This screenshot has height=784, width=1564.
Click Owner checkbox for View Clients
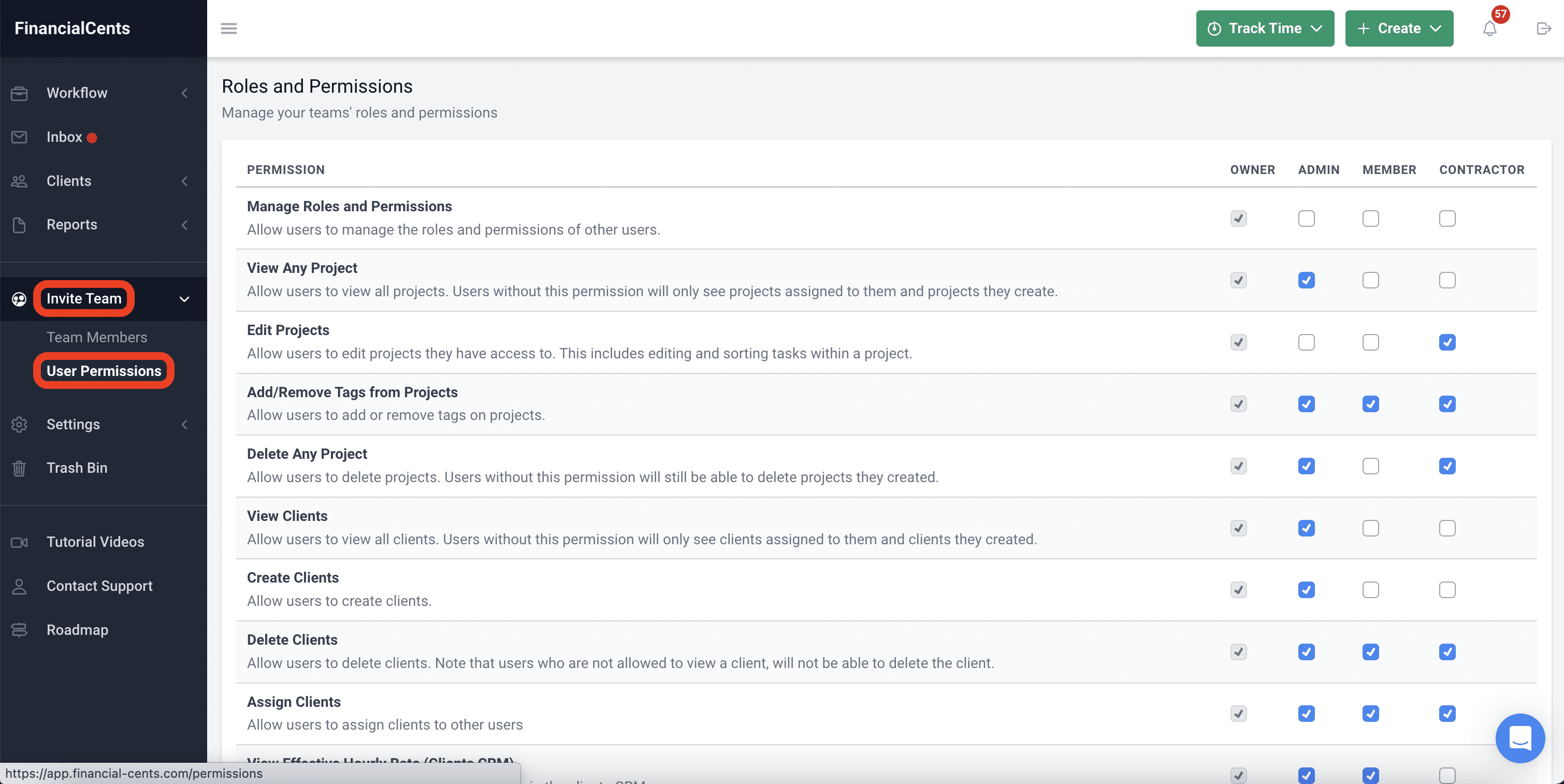tap(1239, 528)
